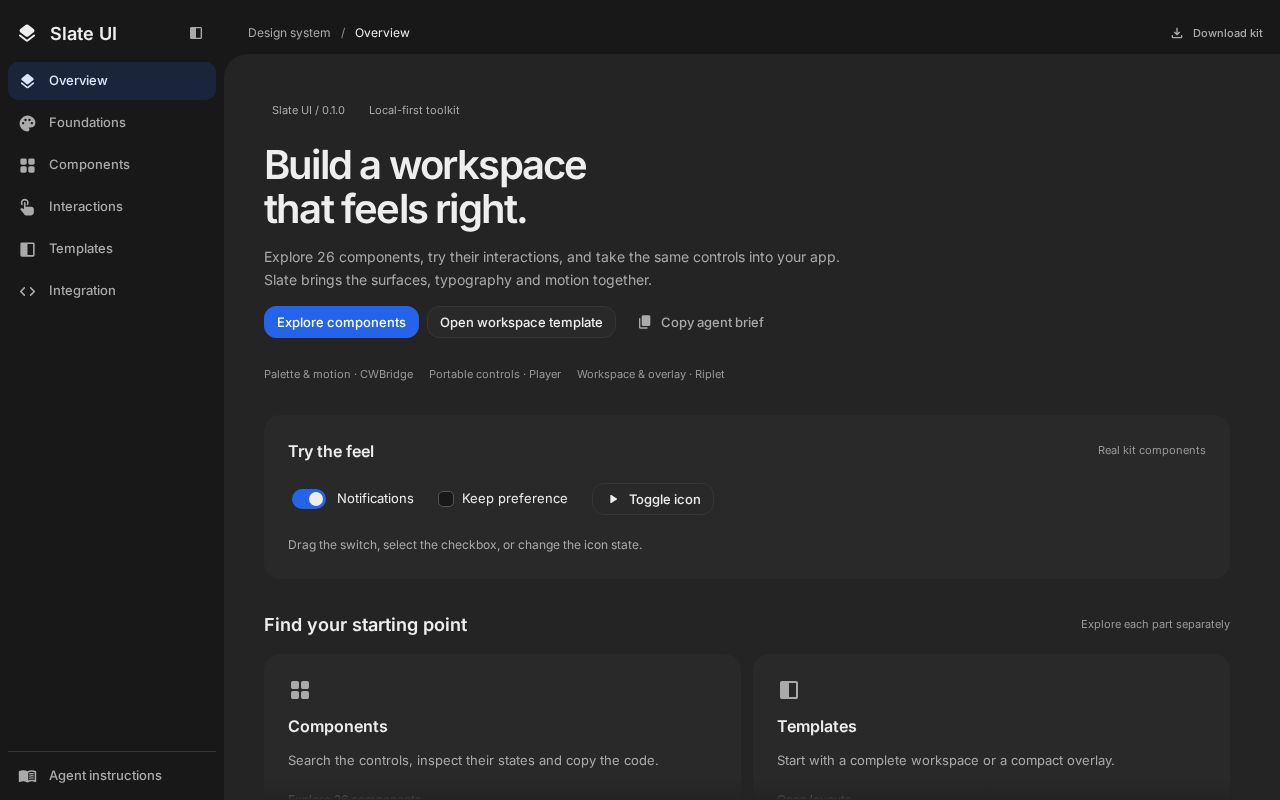1280x800 pixels.
Task: Click the Explore components button
Action: [x=341, y=322]
